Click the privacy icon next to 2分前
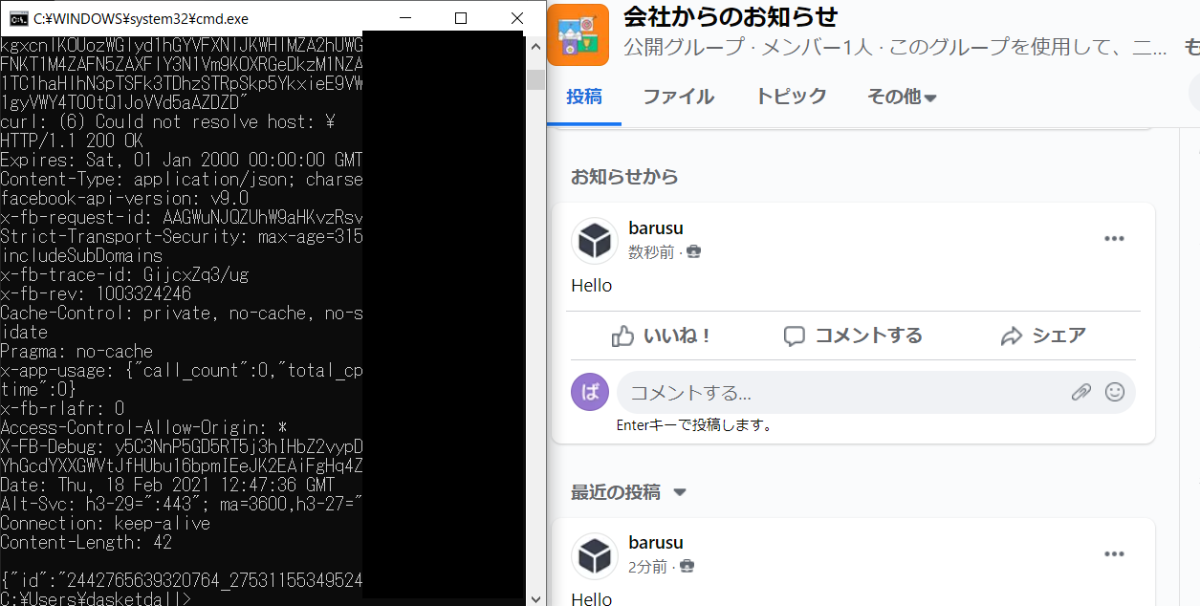Viewport: 1200px width, 606px height. (x=687, y=568)
